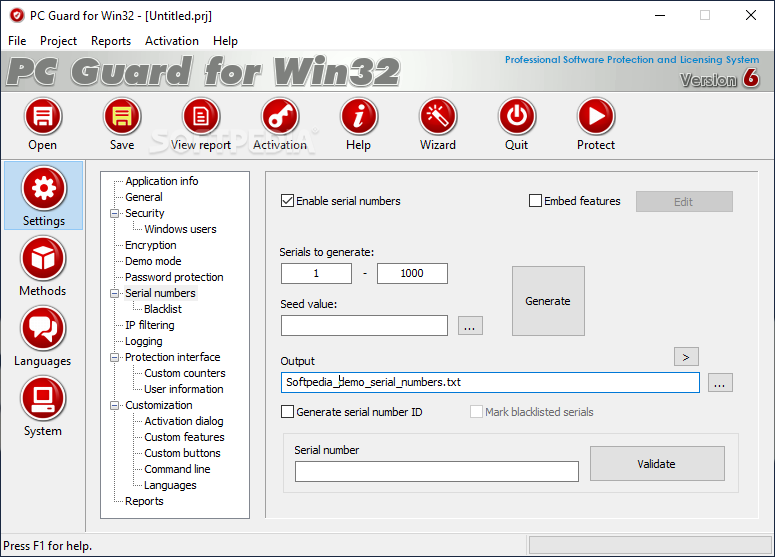775x557 pixels.
Task: Select Activation dialog tree item
Action: click(x=184, y=421)
